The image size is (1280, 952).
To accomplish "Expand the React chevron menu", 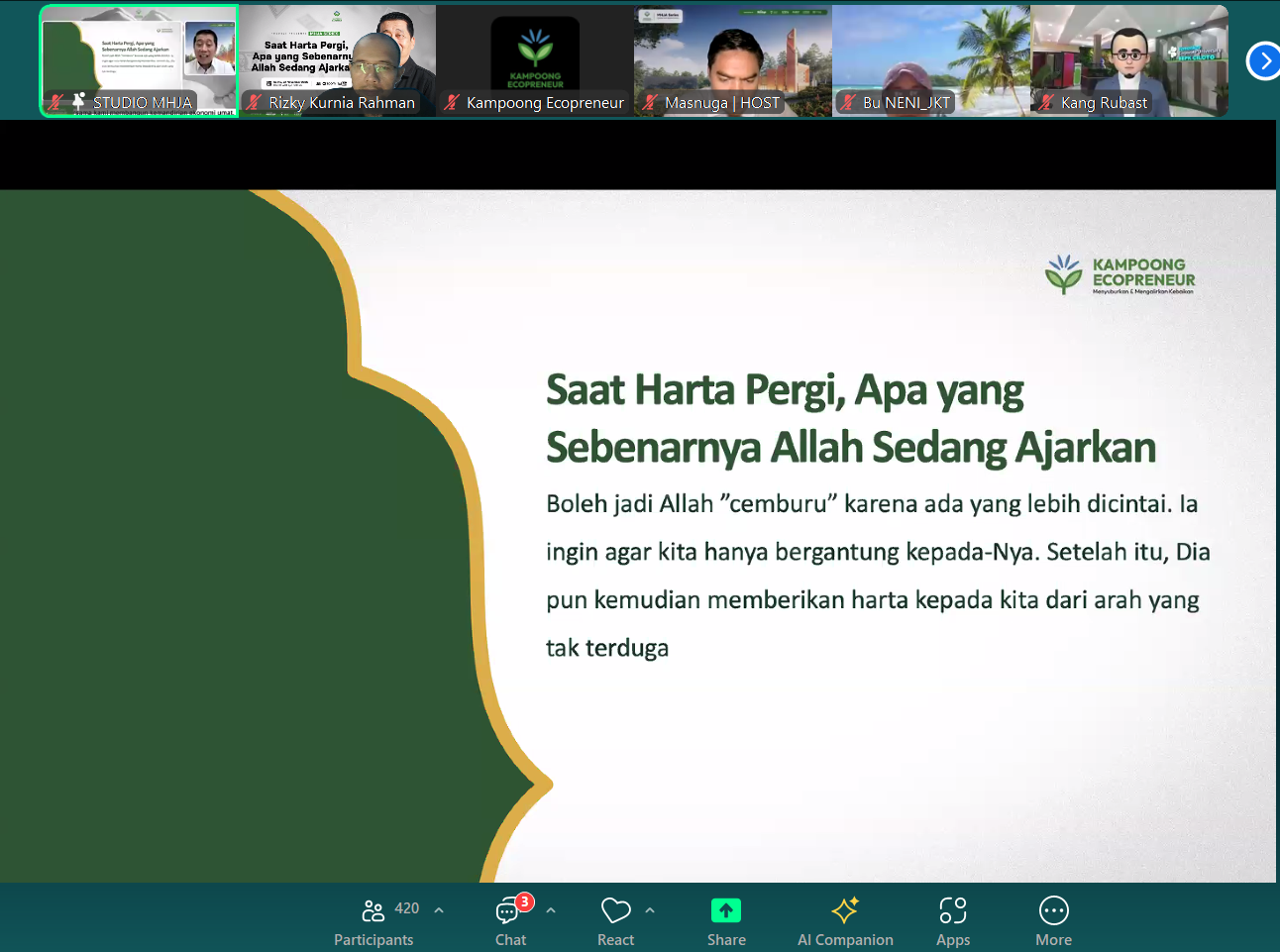I will (650, 908).
